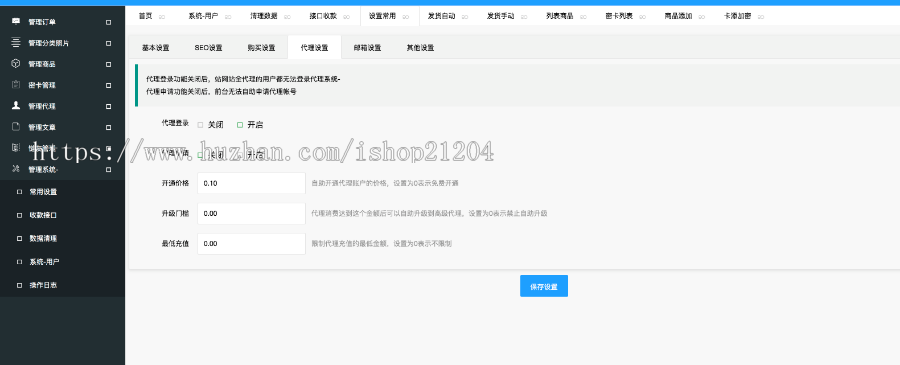
Task: Open 常用设置 in the sidebar submenu
Action: point(43,192)
